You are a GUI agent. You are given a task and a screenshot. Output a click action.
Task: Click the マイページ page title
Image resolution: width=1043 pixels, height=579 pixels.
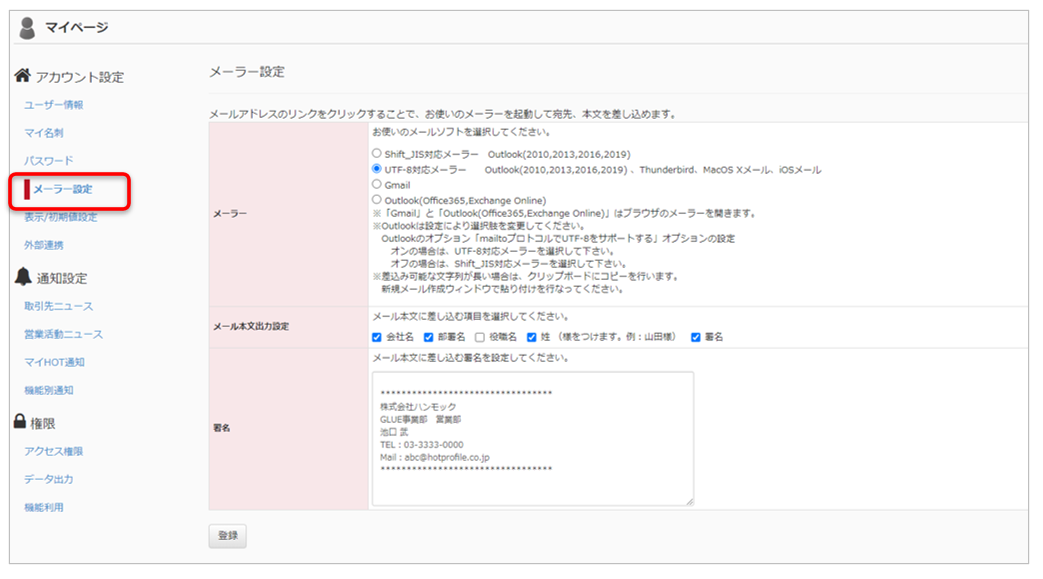pos(76,28)
